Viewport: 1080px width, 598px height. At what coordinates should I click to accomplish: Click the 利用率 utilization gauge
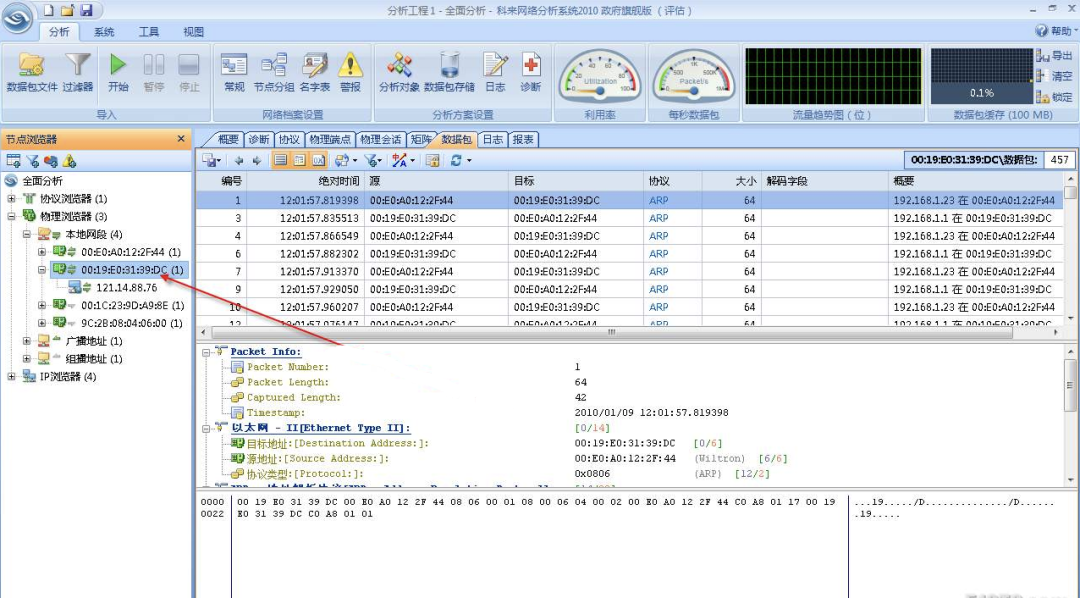(x=599, y=76)
